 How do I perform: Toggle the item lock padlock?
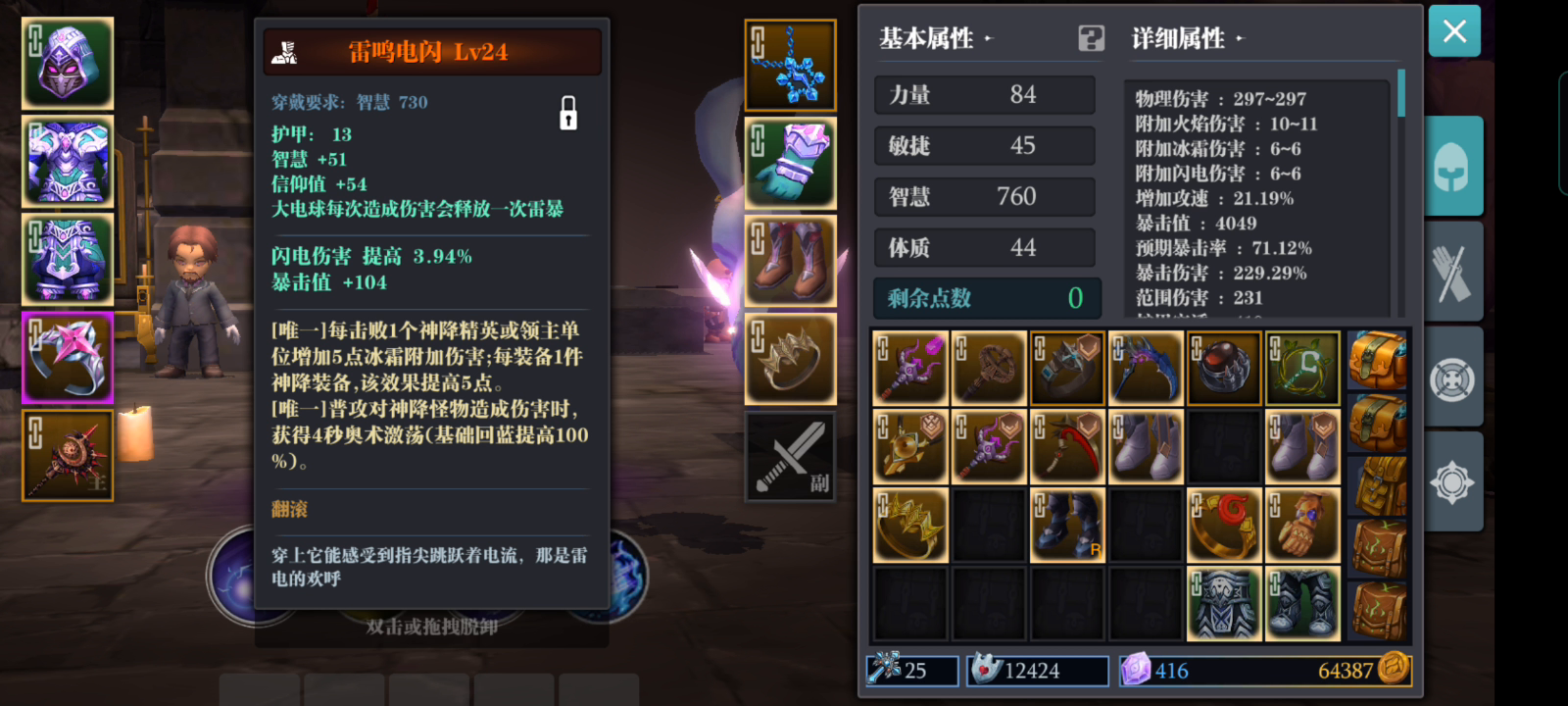568,113
